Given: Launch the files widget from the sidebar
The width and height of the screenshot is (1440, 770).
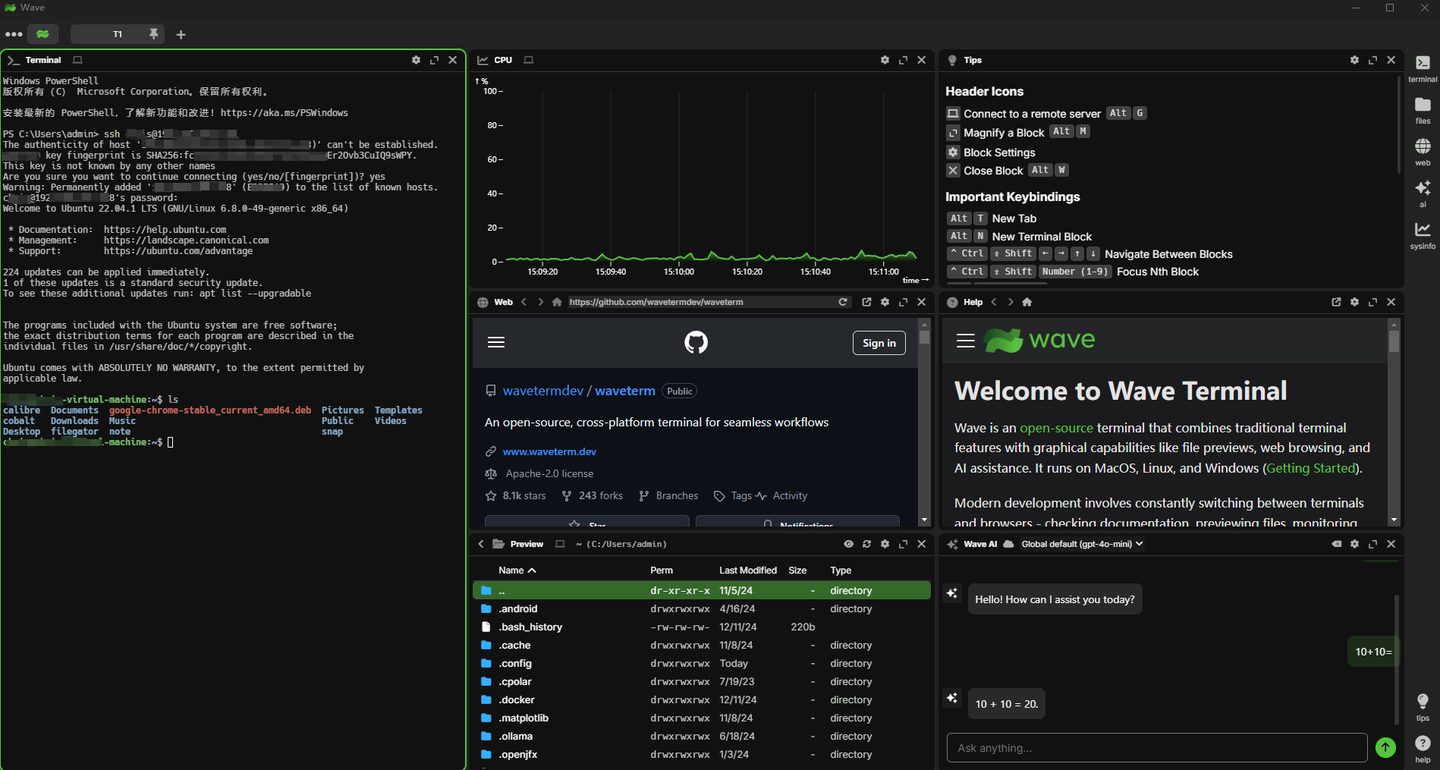Looking at the screenshot, I should pyautogui.click(x=1422, y=108).
